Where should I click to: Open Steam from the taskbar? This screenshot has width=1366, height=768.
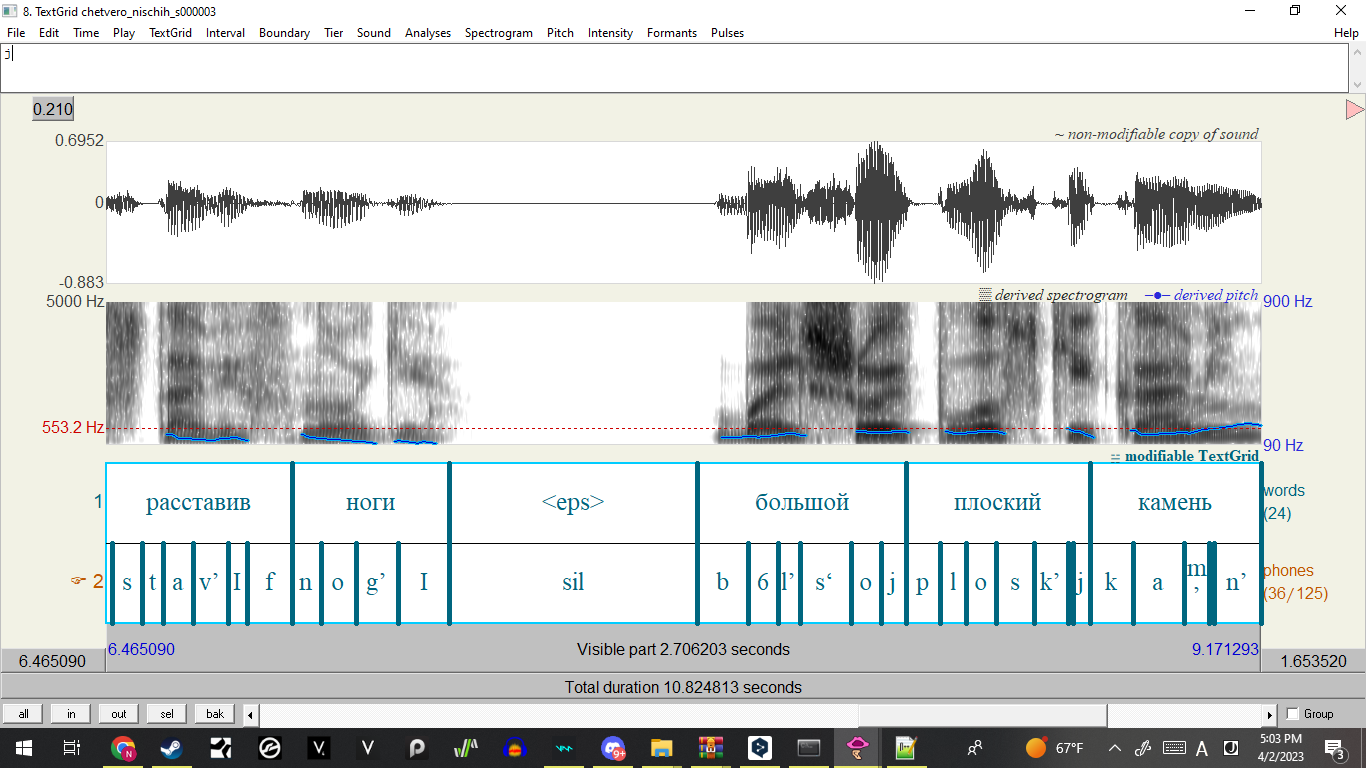(170, 750)
